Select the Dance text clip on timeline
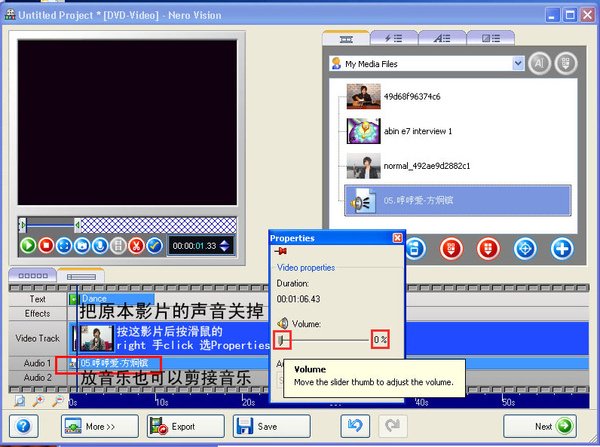600x447 pixels. (112, 298)
